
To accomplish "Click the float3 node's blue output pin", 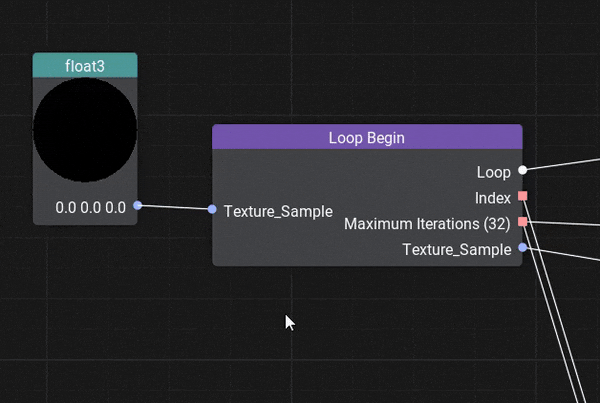I will (x=138, y=206).
